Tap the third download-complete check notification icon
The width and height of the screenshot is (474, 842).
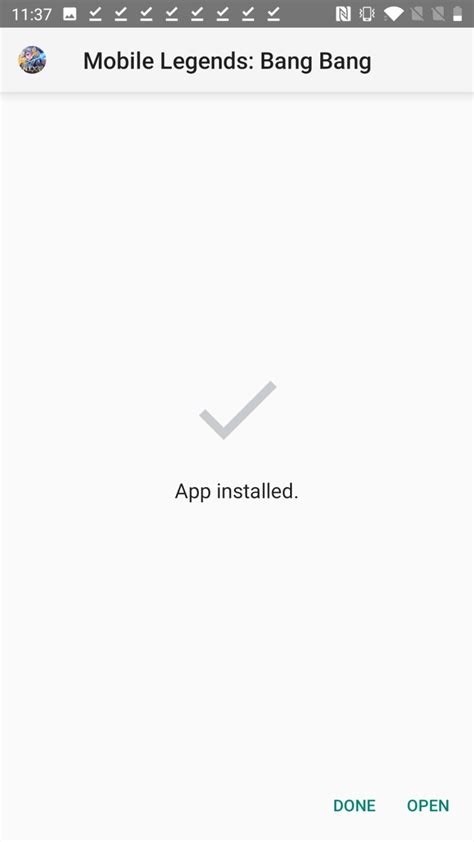pyautogui.click(x=146, y=14)
